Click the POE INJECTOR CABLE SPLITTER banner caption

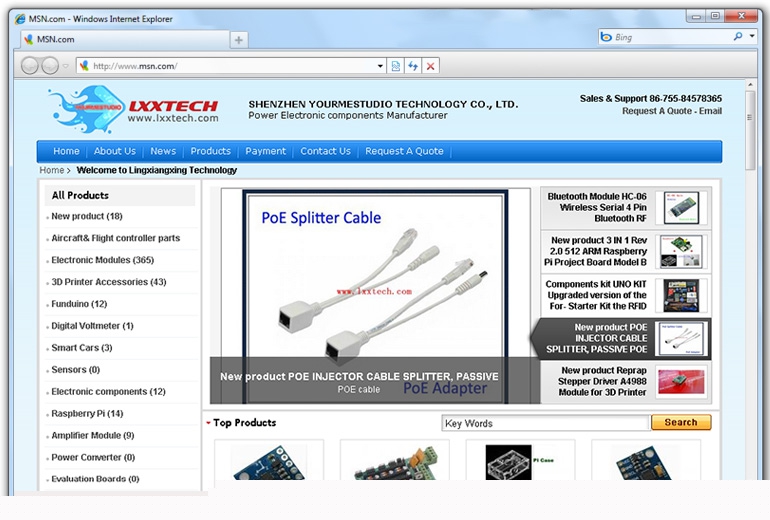(x=359, y=377)
